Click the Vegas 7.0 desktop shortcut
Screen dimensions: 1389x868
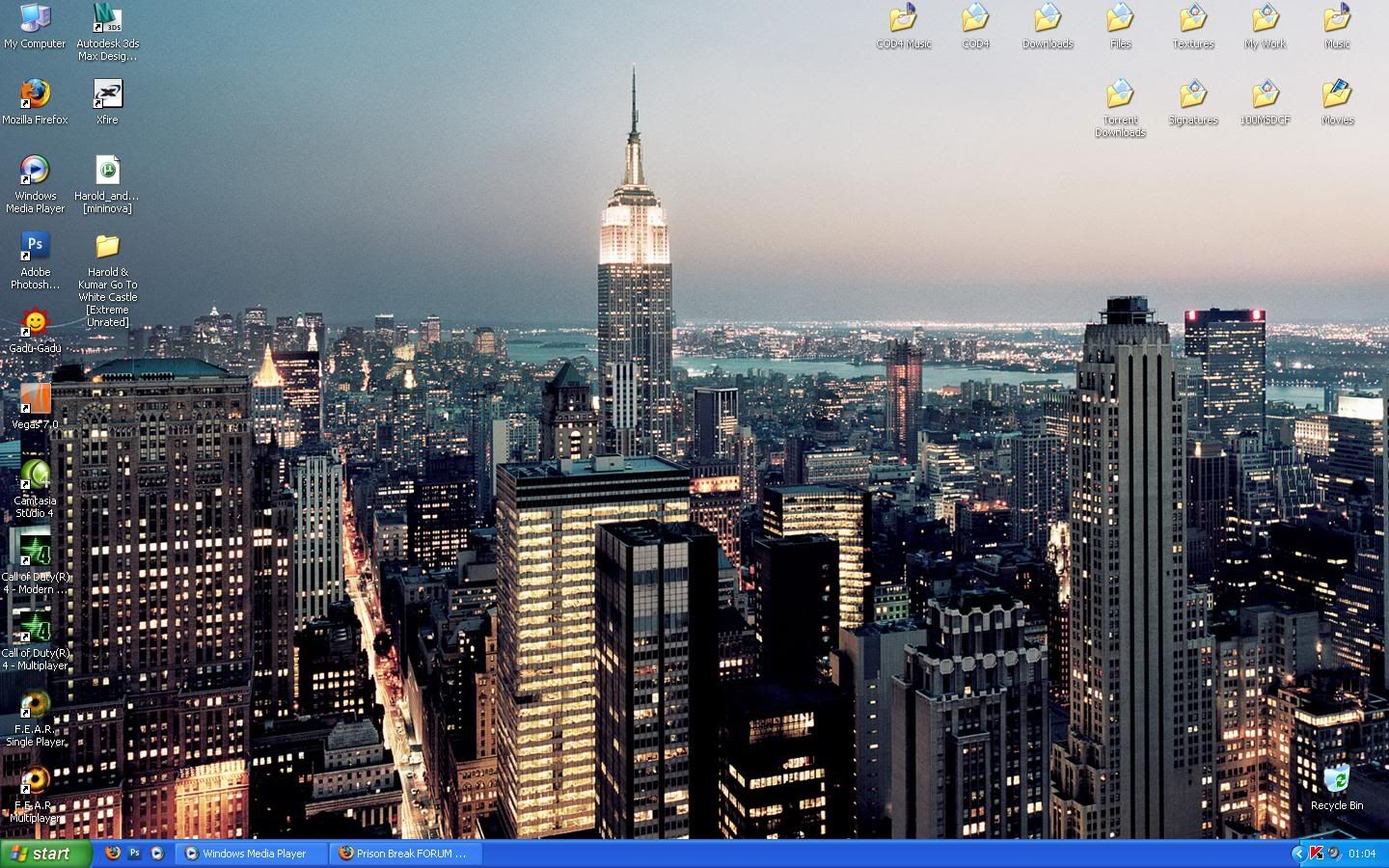[x=35, y=399]
